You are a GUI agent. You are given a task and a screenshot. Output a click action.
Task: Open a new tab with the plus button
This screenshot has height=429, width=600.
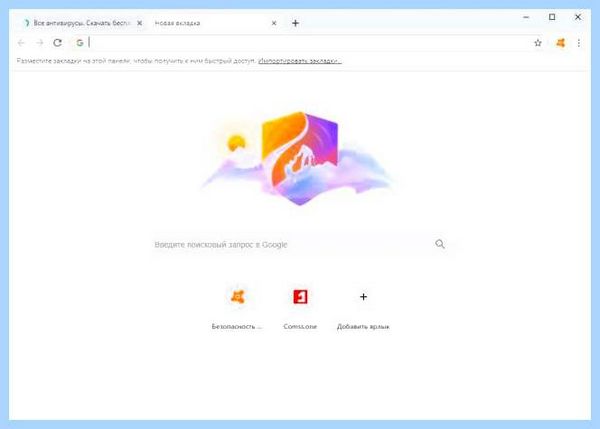click(x=295, y=23)
